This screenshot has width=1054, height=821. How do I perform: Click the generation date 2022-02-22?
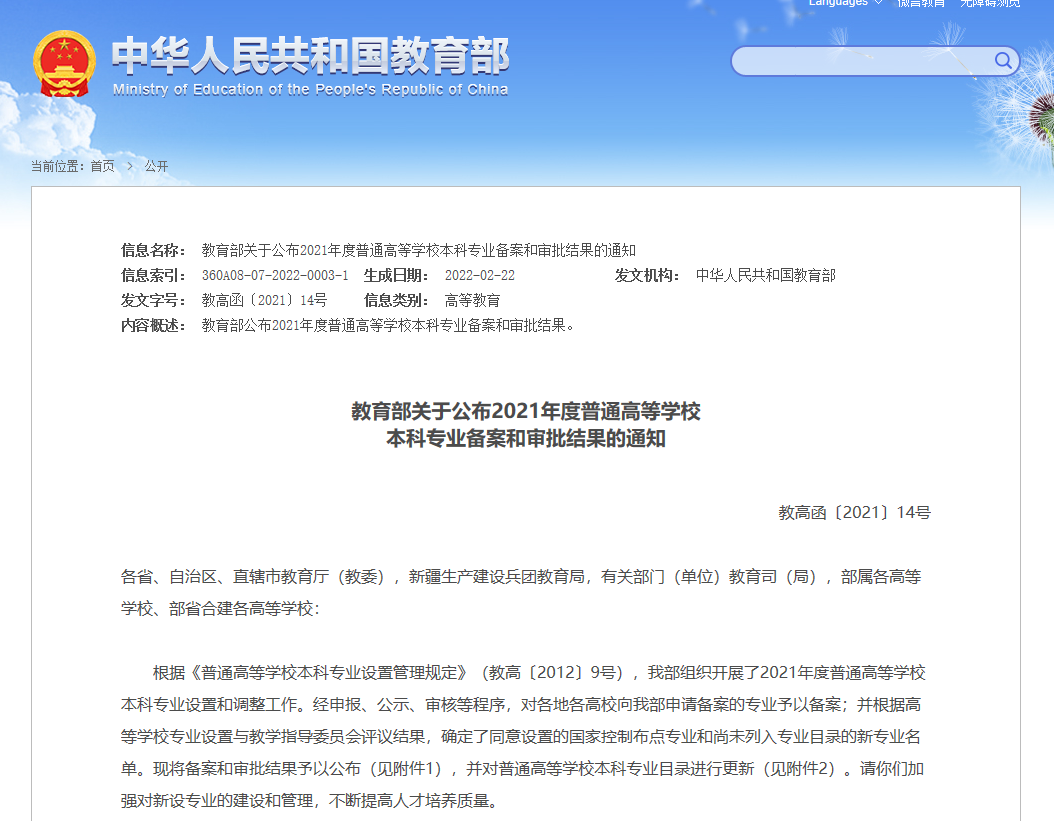tap(480, 275)
